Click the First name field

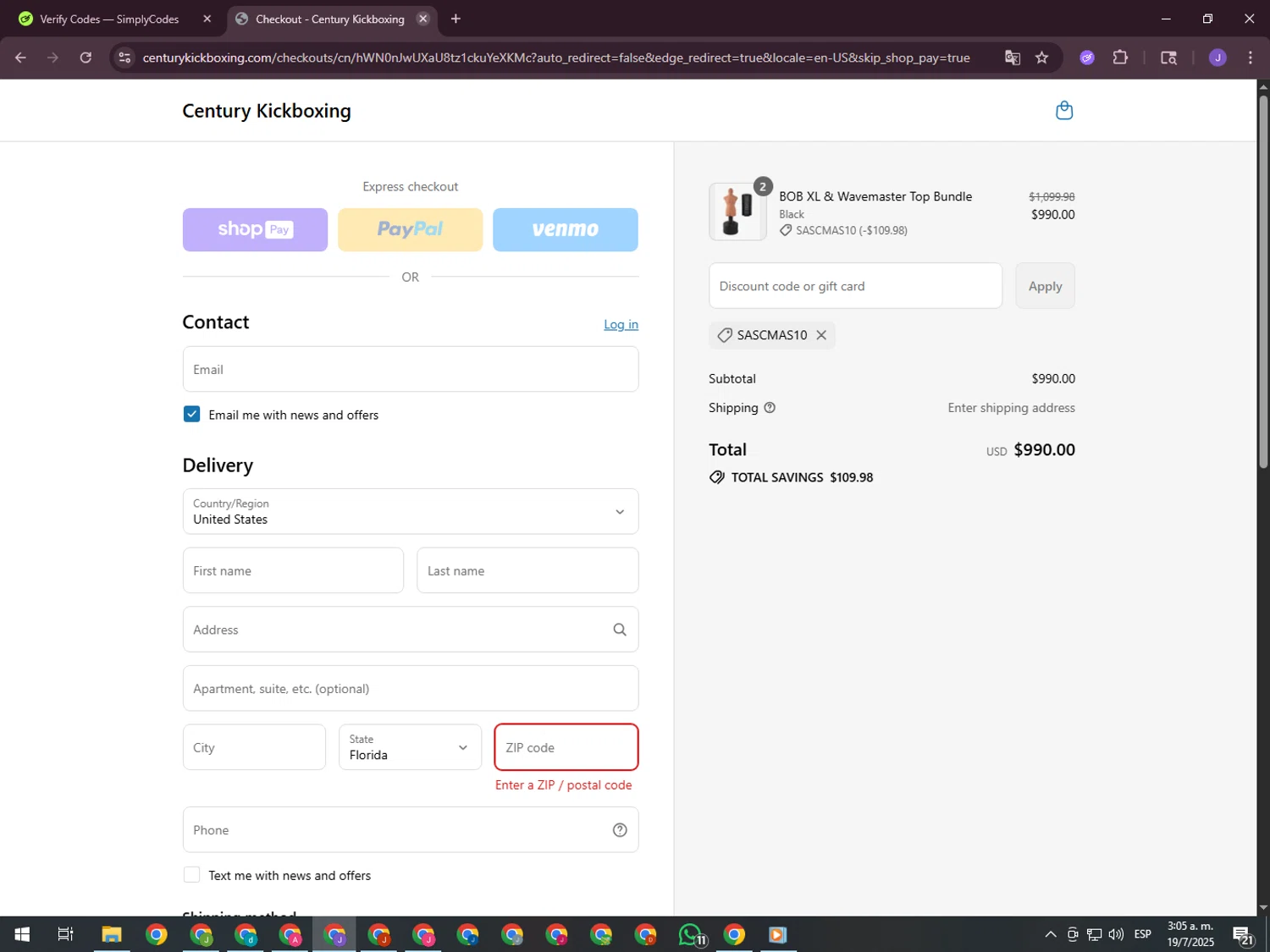coord(293,570)
